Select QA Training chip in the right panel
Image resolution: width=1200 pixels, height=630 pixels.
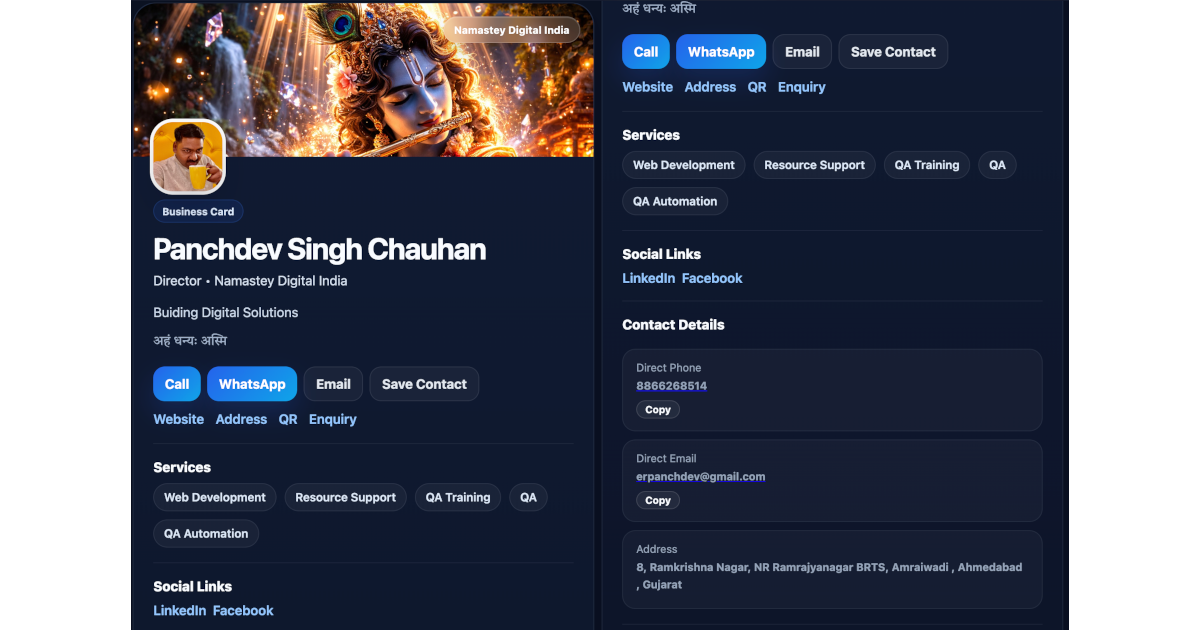click(x=927, y=165)
